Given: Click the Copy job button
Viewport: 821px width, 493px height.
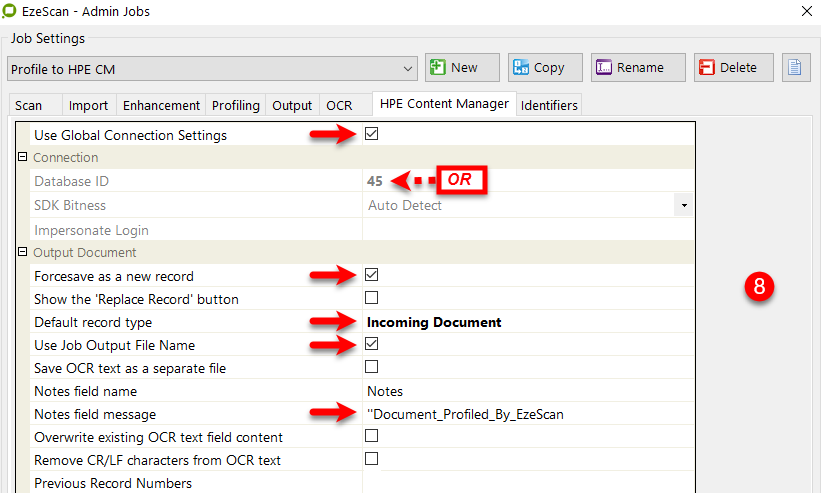Looking at the screenshot, I should point(538,68).
